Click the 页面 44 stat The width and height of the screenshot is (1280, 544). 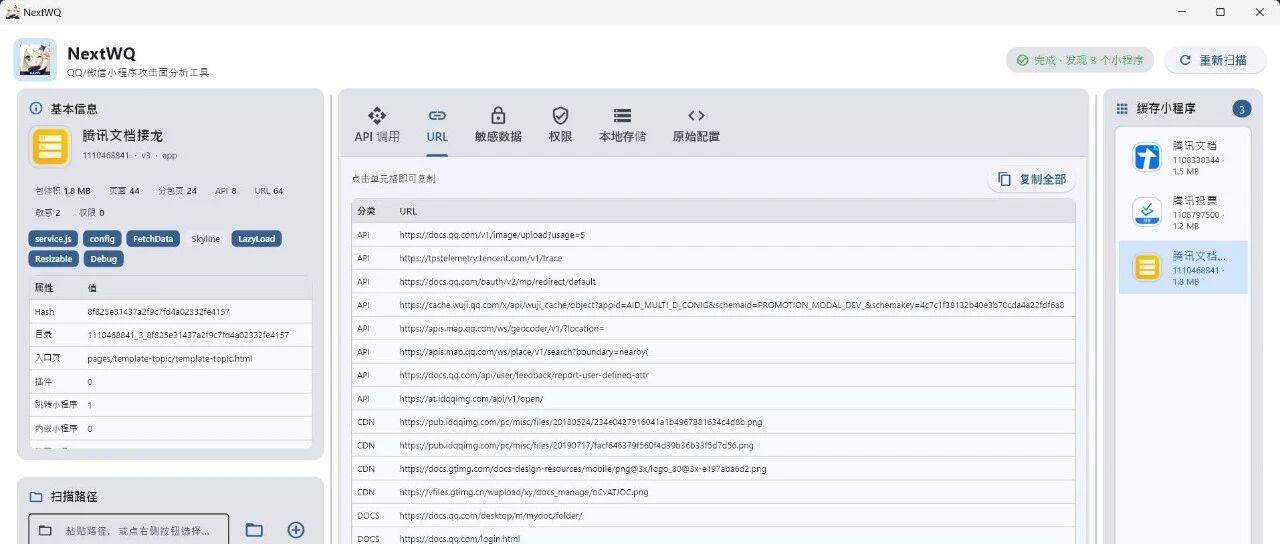pyautogui.click(x=124, y=190)
